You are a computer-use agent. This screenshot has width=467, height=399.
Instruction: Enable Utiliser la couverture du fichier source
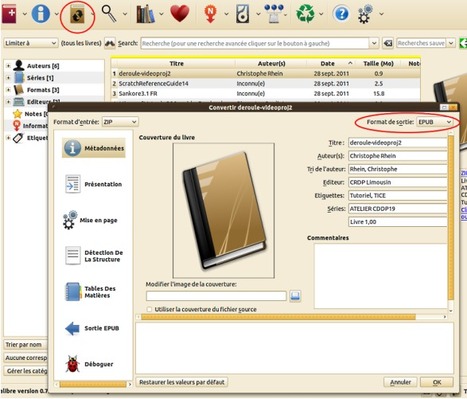pyautogui.click(x=149, y=309)
